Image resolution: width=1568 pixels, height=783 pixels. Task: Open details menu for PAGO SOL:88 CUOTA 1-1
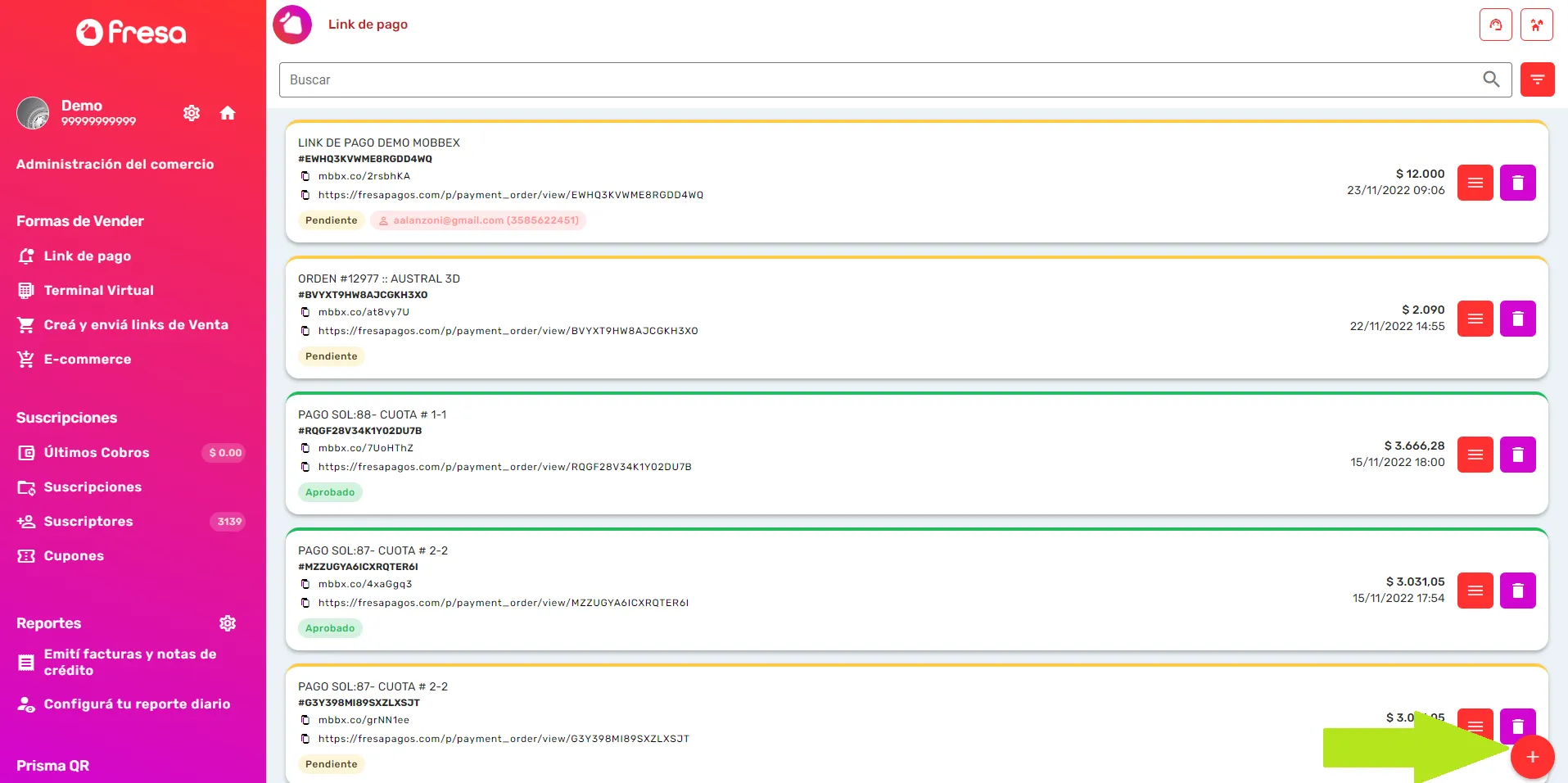pyautogui.click(x=1475, y=455)
